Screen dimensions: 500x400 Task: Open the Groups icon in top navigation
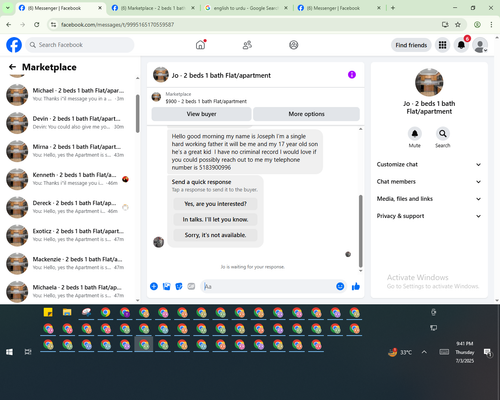[294, 45]
